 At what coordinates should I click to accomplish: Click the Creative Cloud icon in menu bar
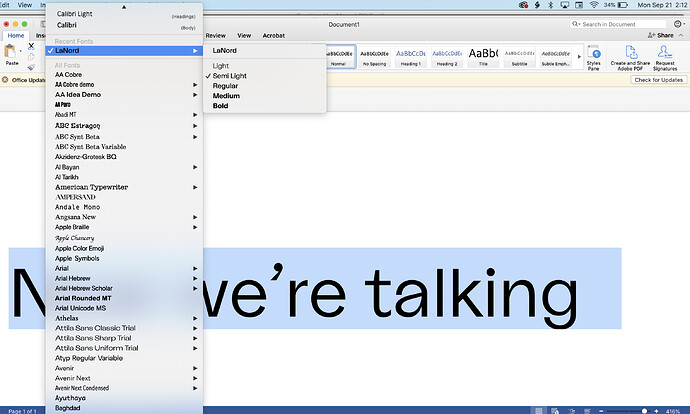point(523,5)
